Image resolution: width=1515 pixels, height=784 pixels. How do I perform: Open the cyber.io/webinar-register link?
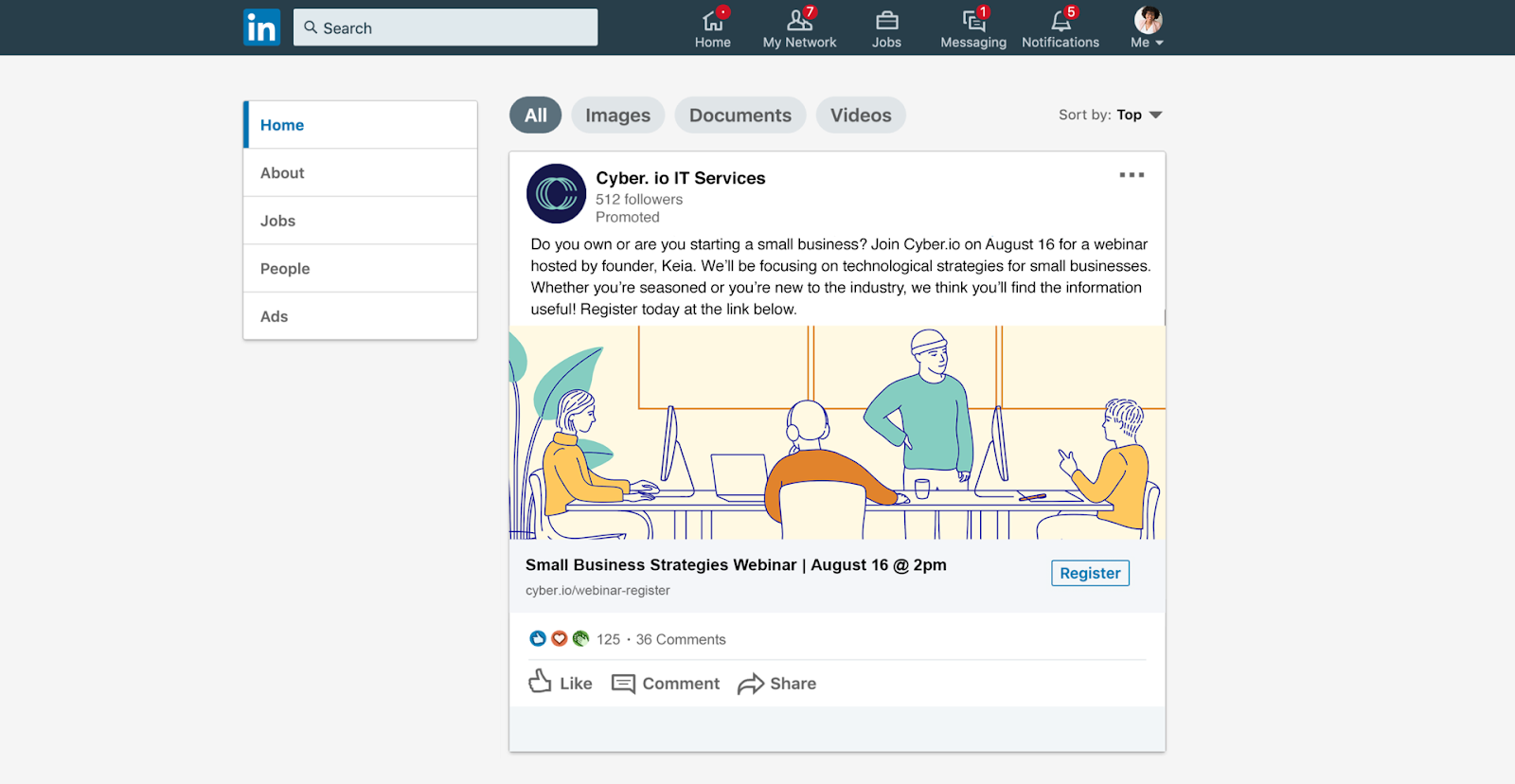(x=597, y=591)
